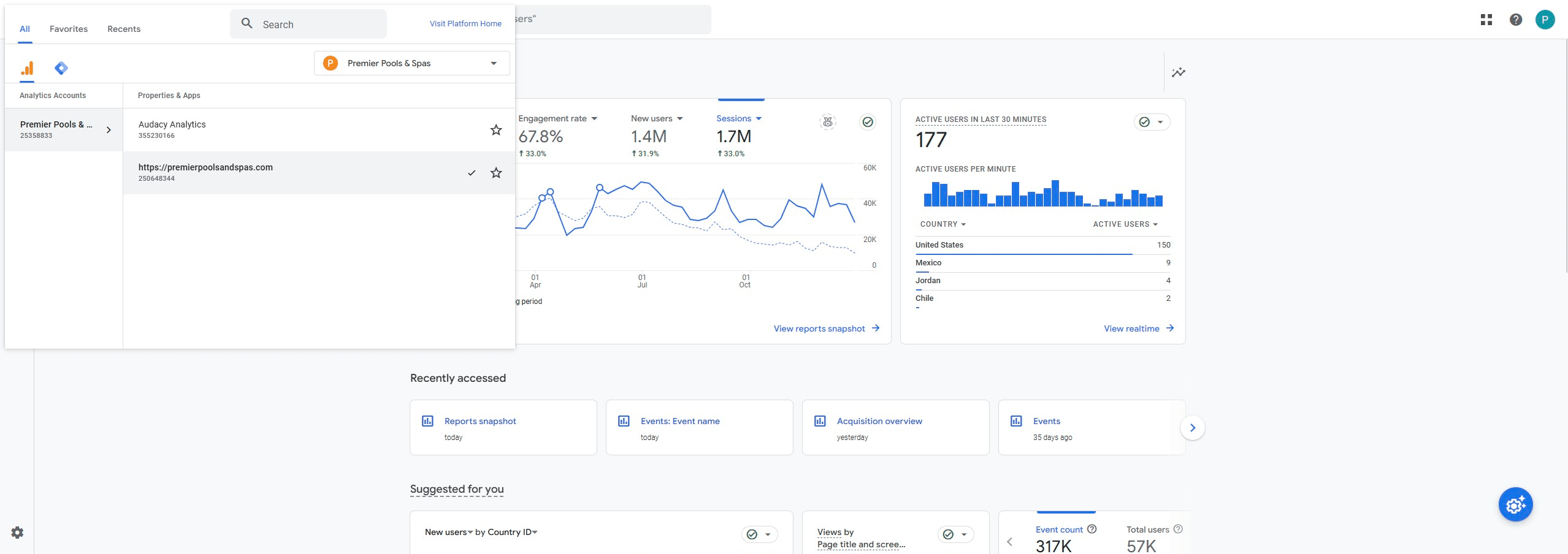Toggle the data quality checkmark on Views card
Image resolution: width=1568 pixels, height=554 pixels.
point(948,534)
